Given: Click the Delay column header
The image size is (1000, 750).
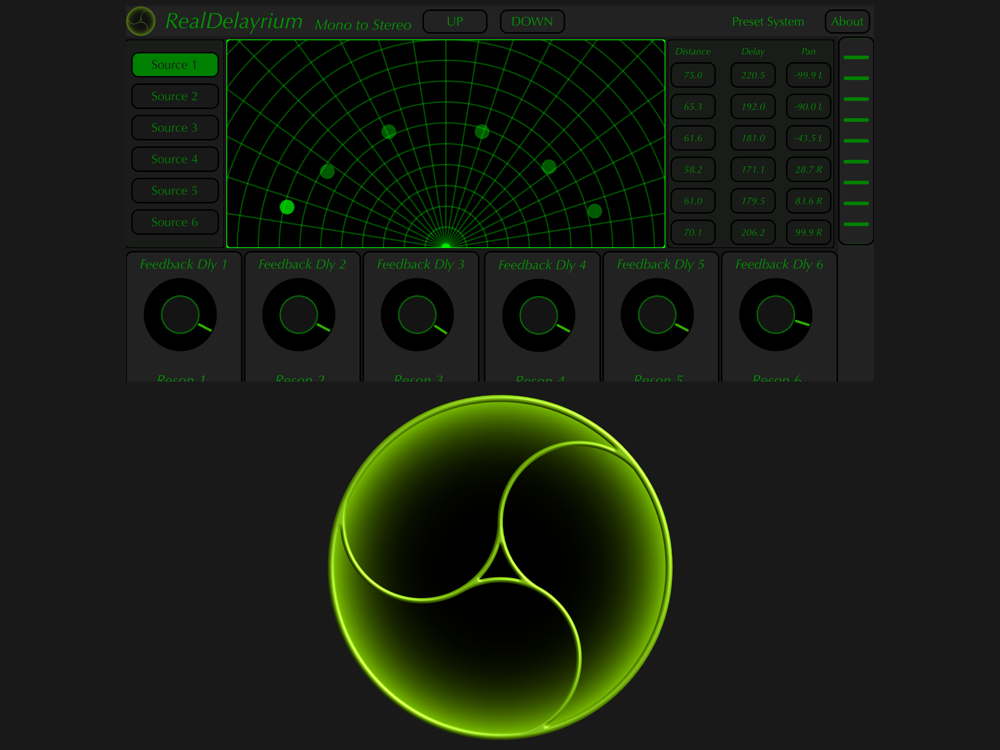Looking at the screenshot, I should point(753,52).
